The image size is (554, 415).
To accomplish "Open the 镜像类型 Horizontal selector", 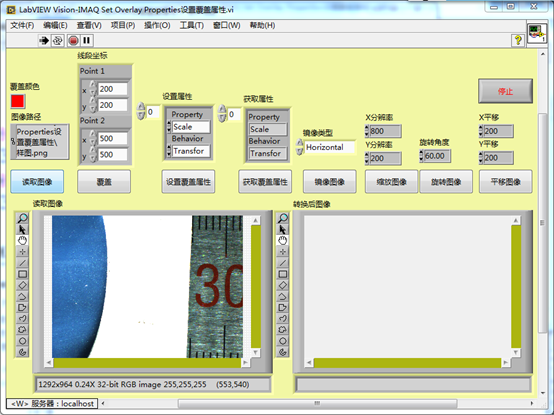I will 329,147.
